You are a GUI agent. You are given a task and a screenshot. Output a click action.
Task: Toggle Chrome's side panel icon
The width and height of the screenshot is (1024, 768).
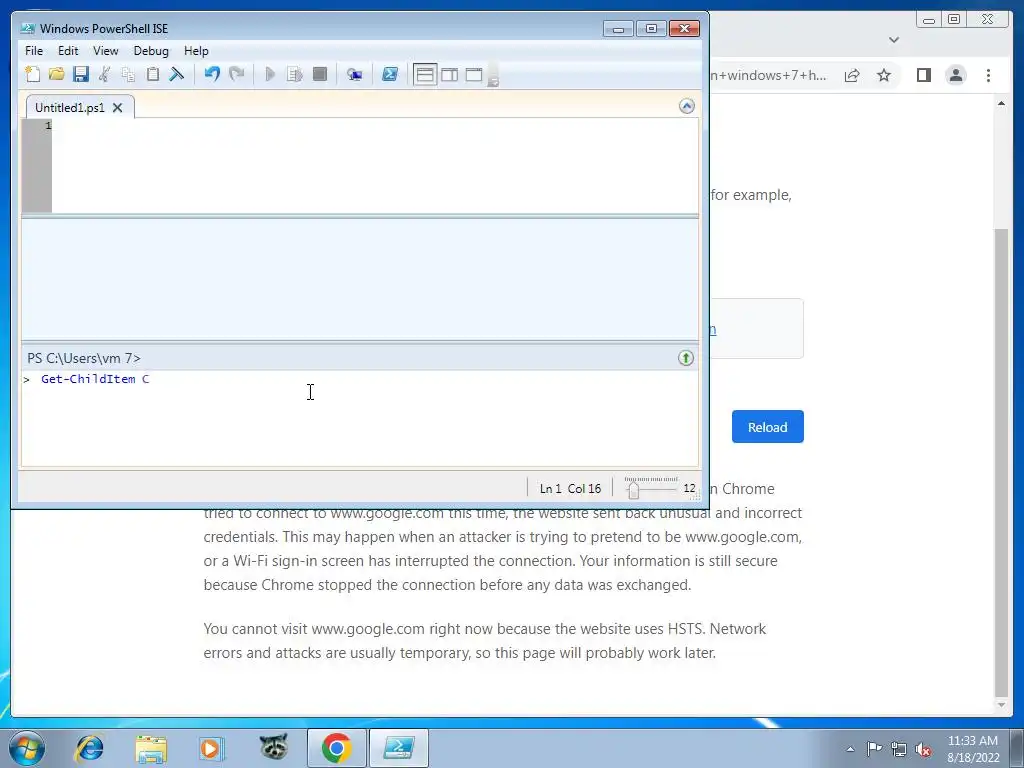923,75
